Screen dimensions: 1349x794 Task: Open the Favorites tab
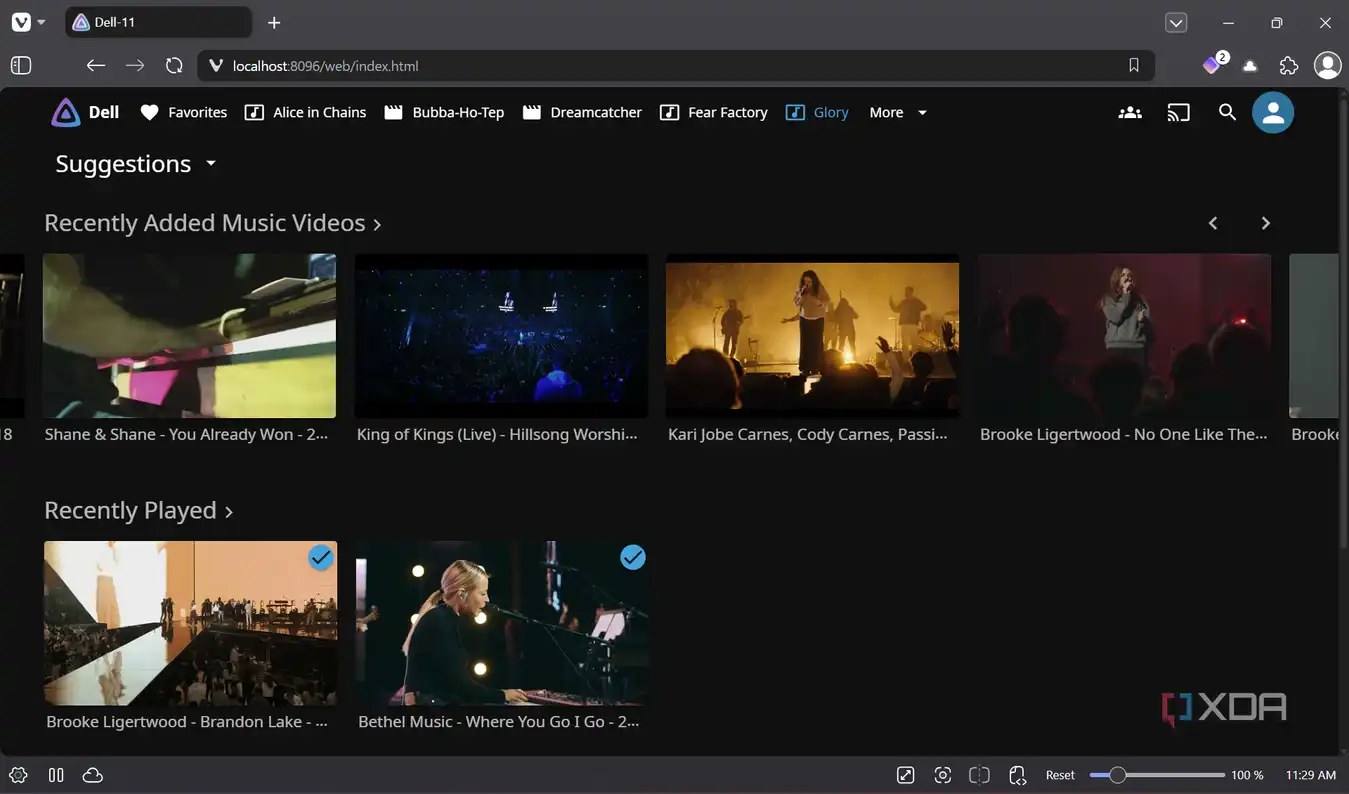coord(183,113)
